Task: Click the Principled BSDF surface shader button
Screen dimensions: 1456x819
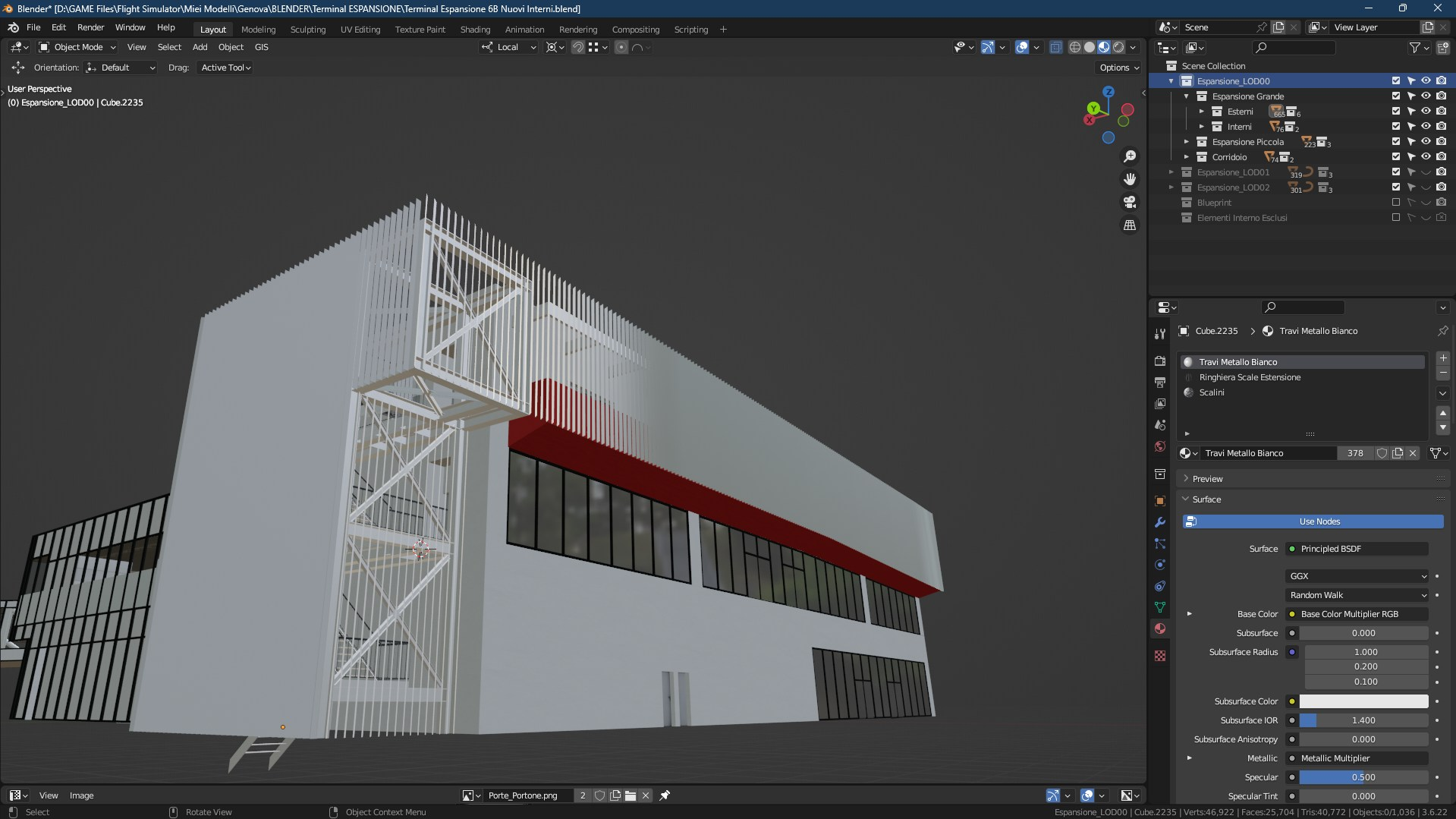Action: tap(1357, 549)
